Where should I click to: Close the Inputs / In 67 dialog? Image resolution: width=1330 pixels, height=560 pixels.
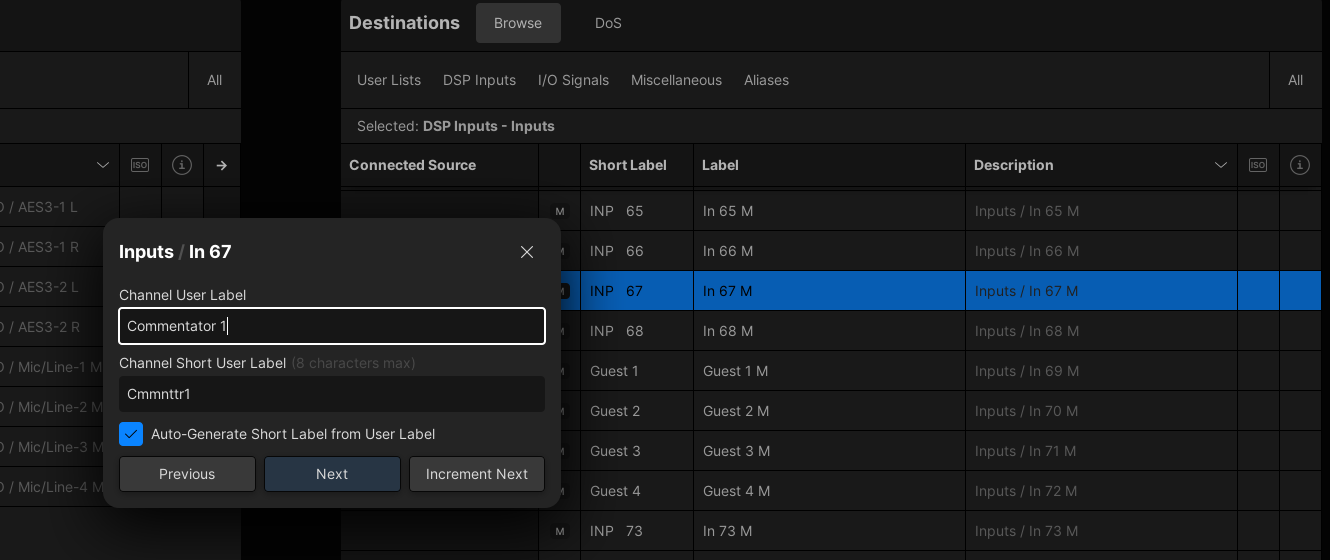click(x=527, y=252)
